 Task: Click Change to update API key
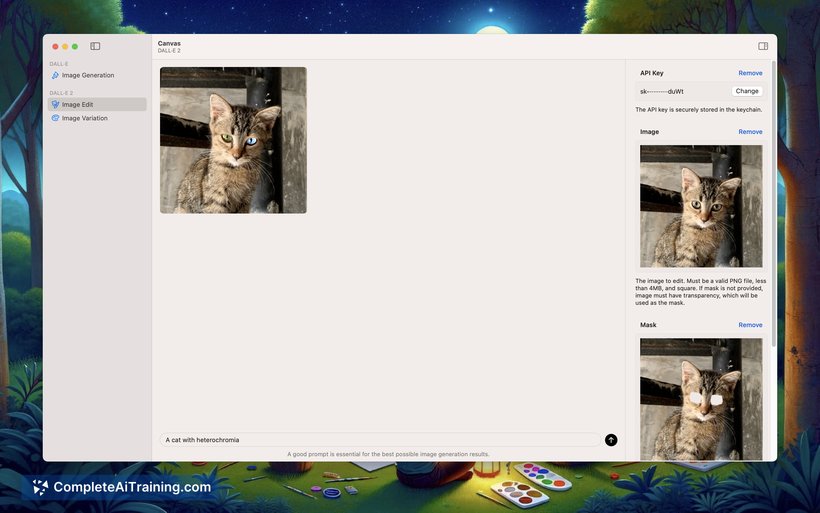click(747, 91)
